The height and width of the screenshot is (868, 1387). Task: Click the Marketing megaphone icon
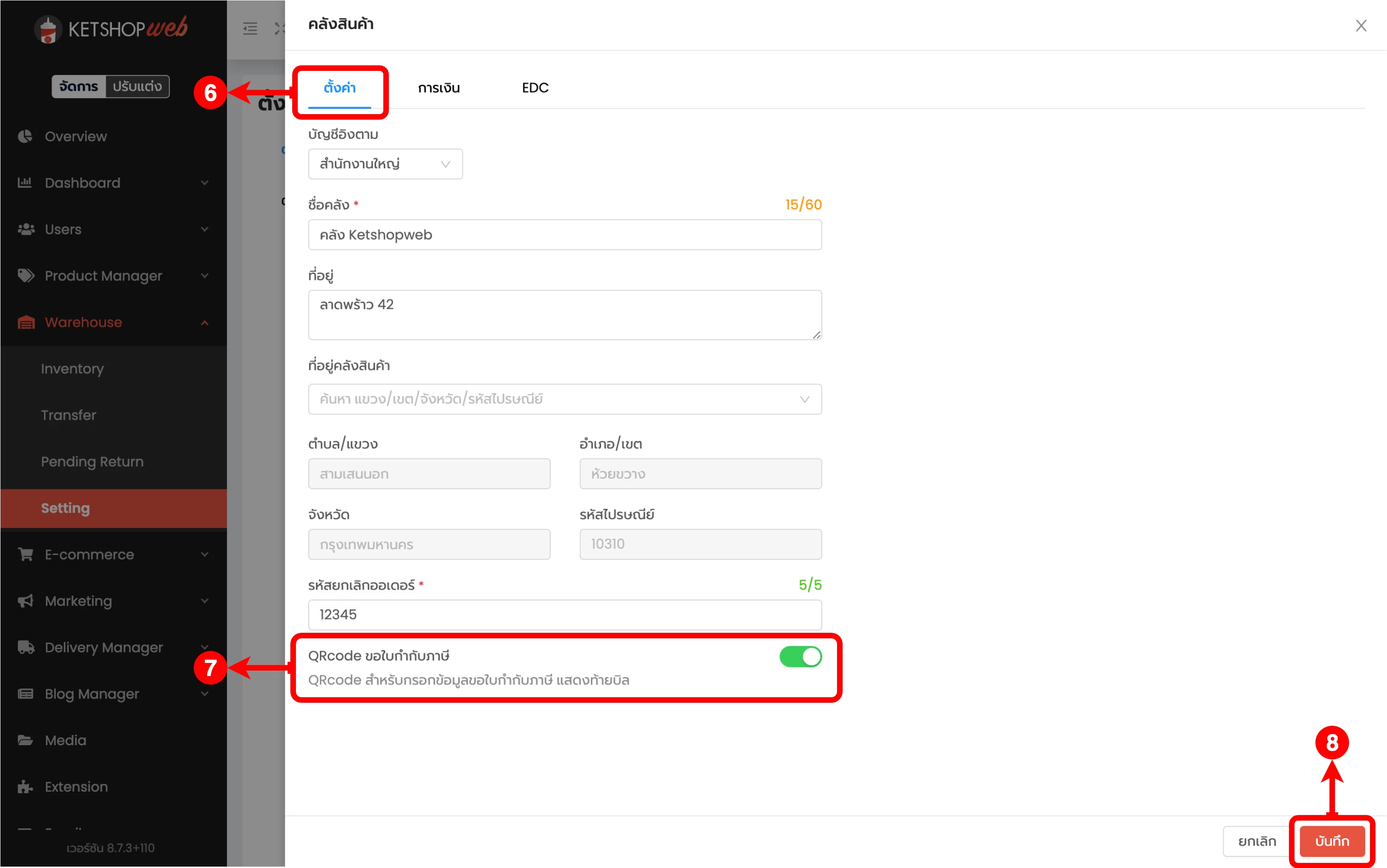click(26, 601)
